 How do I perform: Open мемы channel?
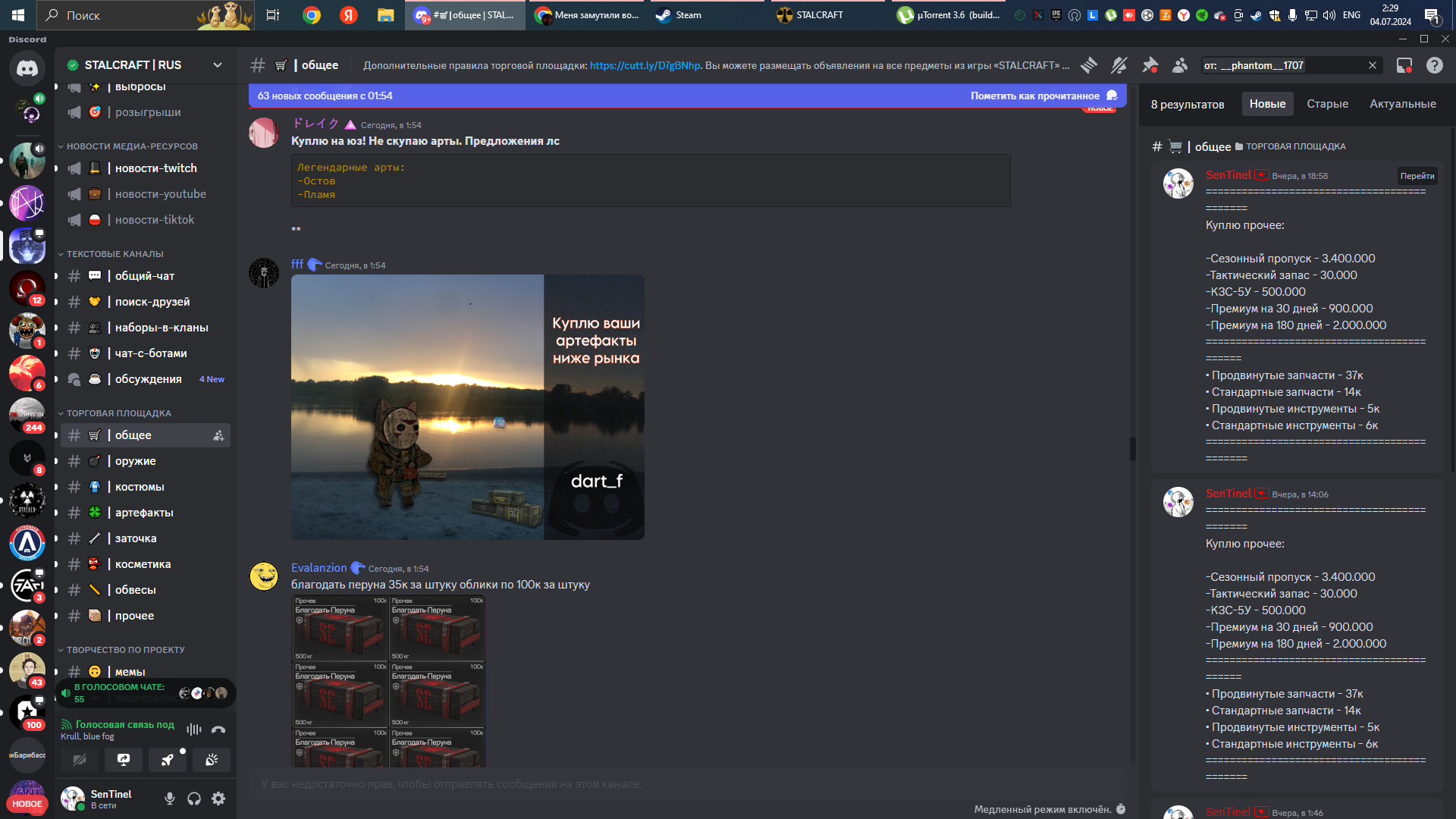[x=146, y=672]
